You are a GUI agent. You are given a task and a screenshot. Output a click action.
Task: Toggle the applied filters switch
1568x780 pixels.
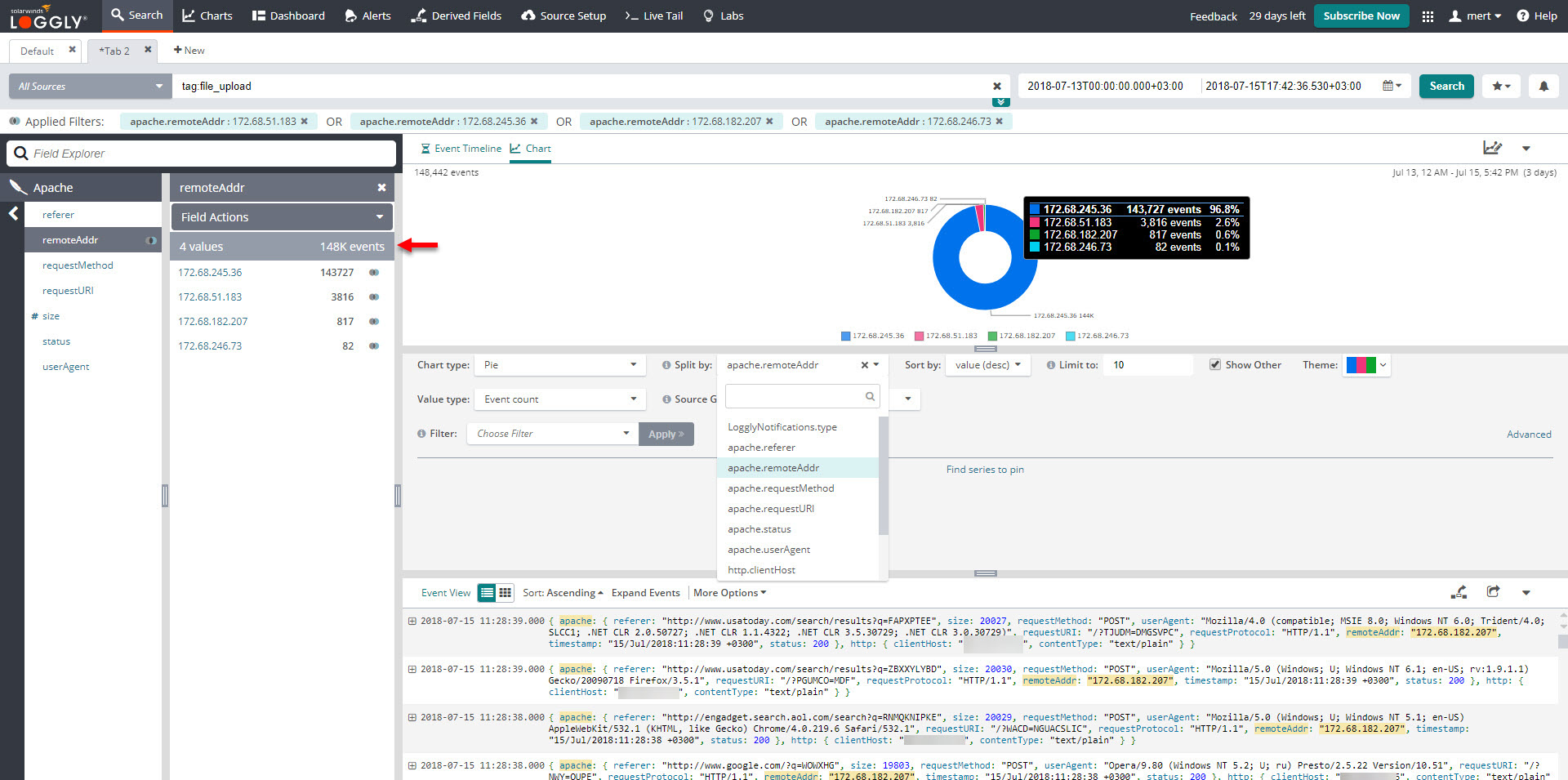[x=14, y=122]
